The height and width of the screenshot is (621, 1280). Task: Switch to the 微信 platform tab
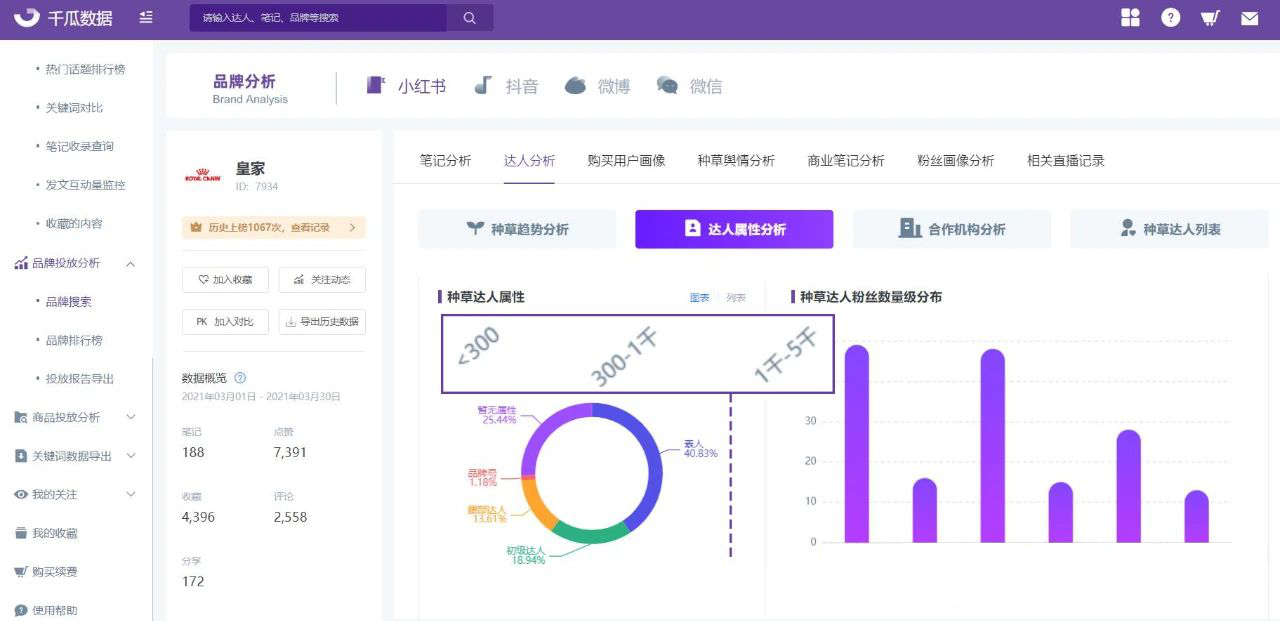click(x=689, y=86)
